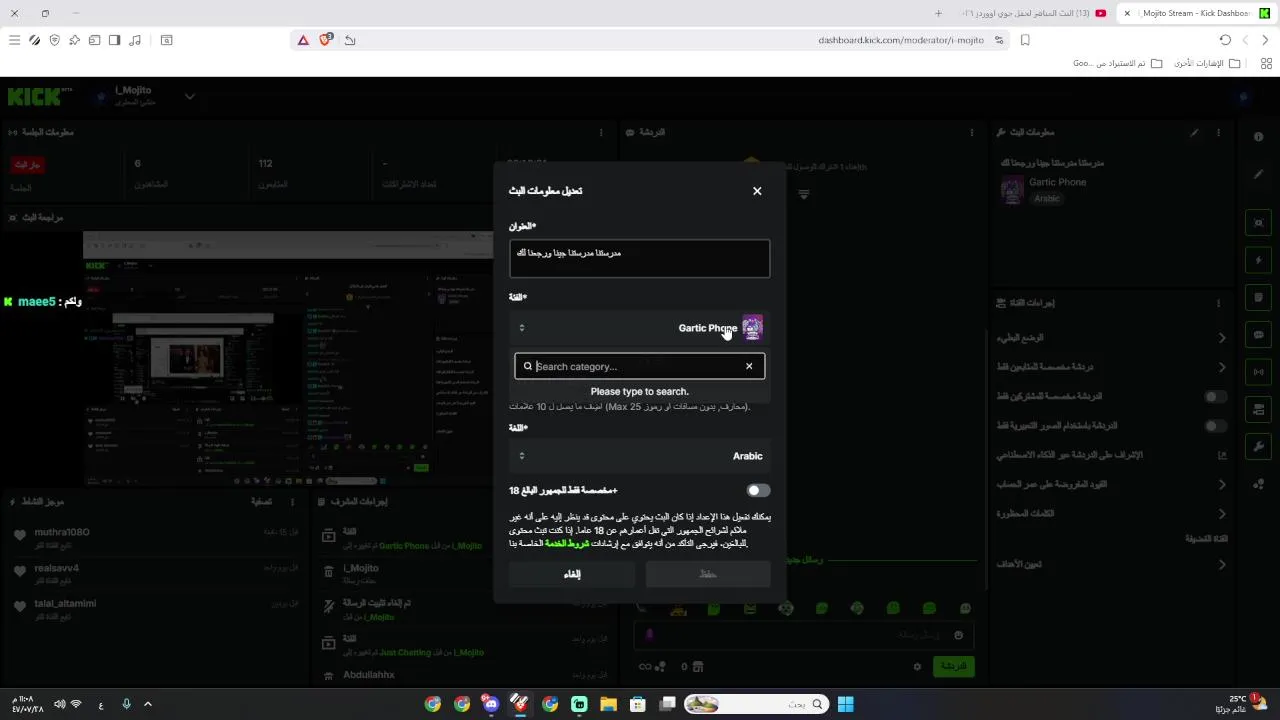Open the Arabic language dropdown
Screen dimensions: 1280x720
(x=639, y=456)
